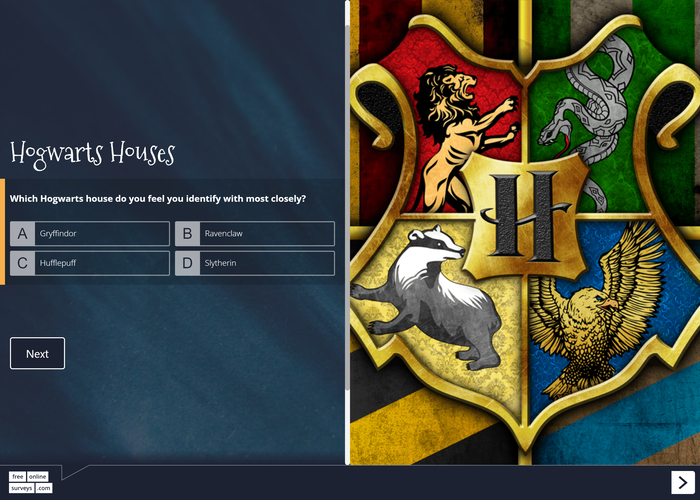Click the Hogwarts Houses title heading
Screen dimensions: 700x500
[92, 154]
